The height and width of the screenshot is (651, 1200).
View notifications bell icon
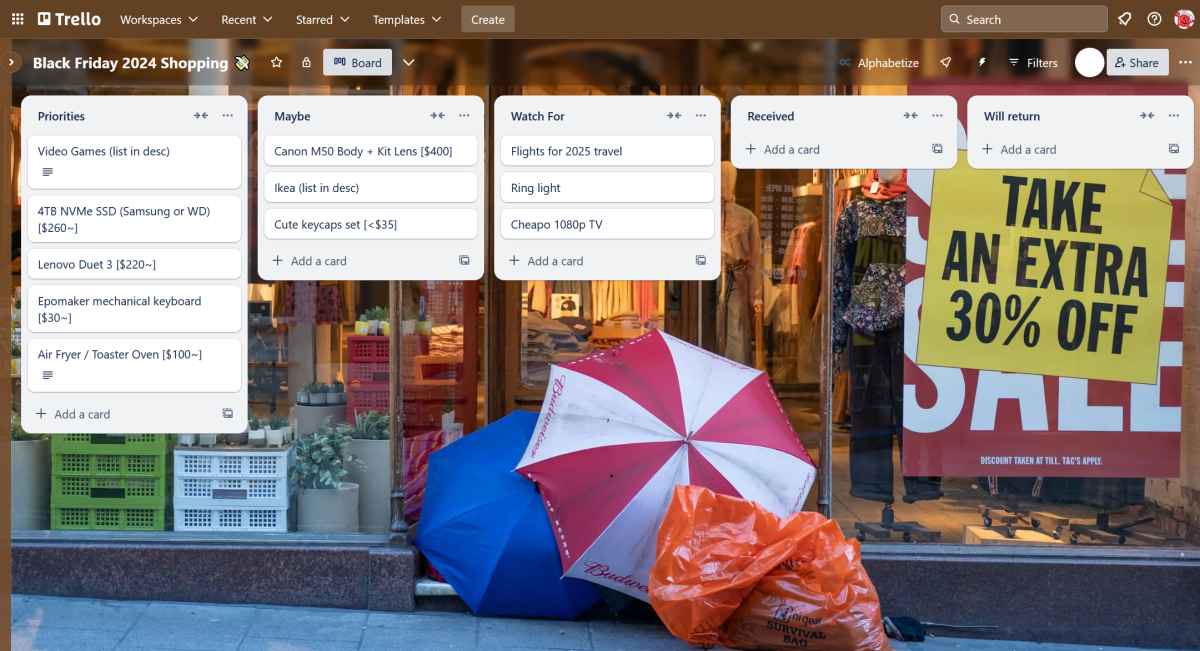tap(1124, 18)
